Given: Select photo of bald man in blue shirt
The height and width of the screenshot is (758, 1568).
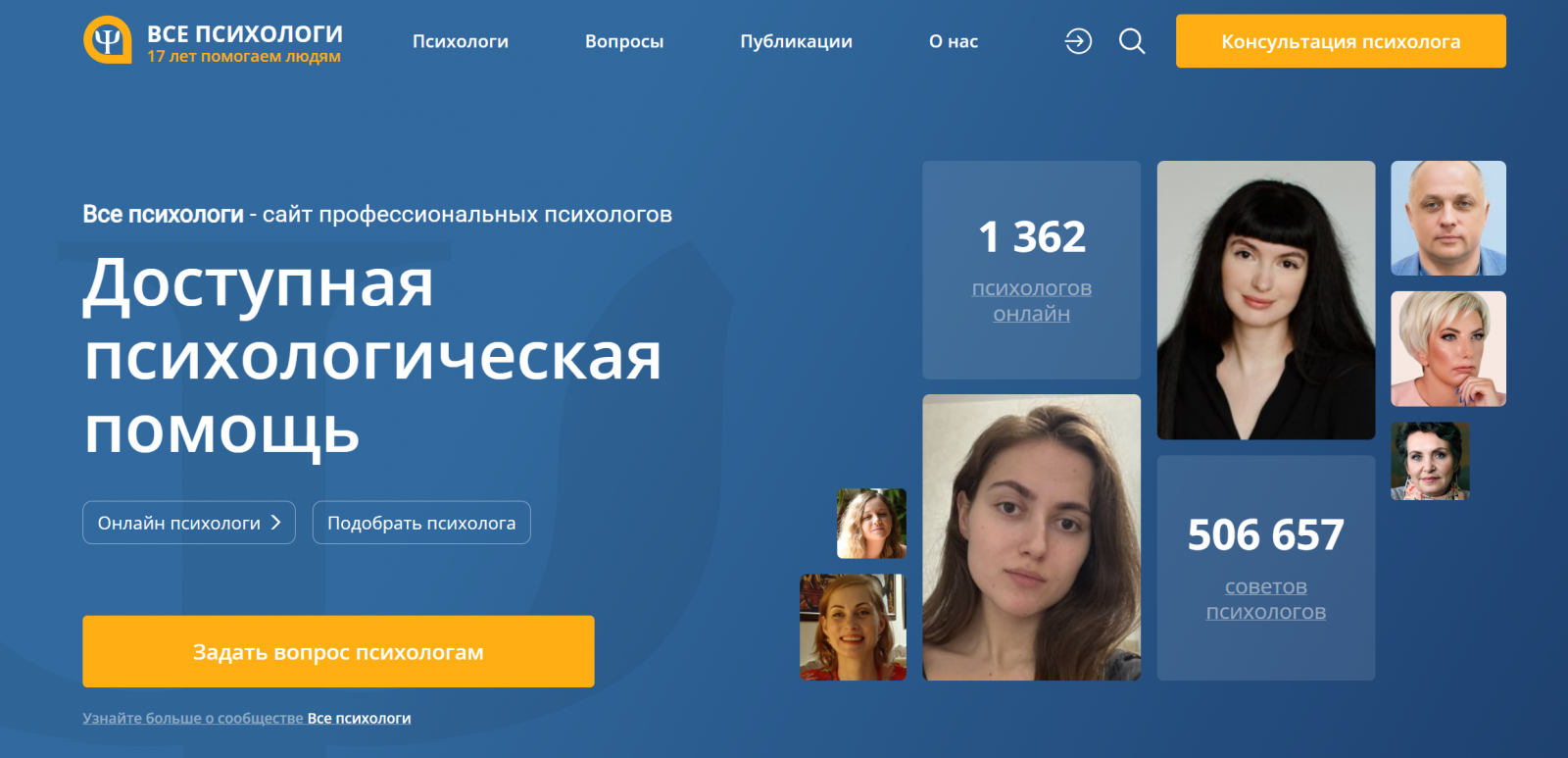Looking at the screenshot, I should 1448,218.
